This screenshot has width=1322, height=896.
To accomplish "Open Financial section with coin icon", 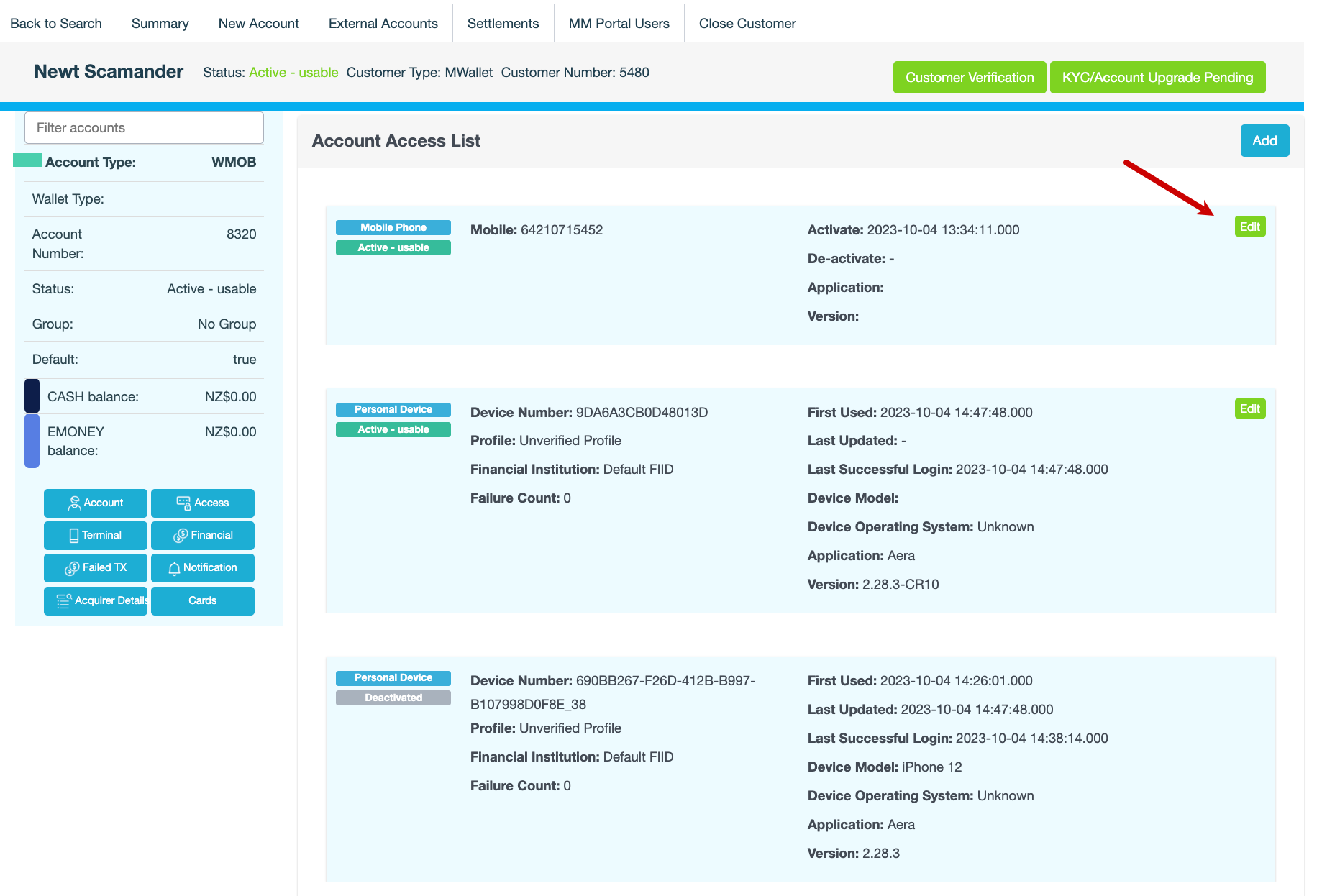I will pos(202,535).
